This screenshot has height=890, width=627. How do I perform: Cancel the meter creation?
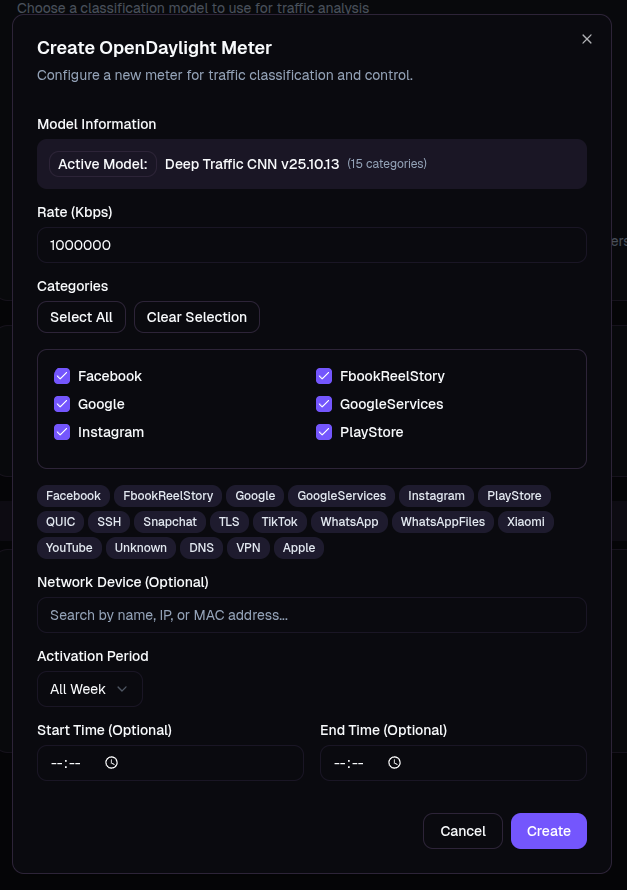point(462,831)
